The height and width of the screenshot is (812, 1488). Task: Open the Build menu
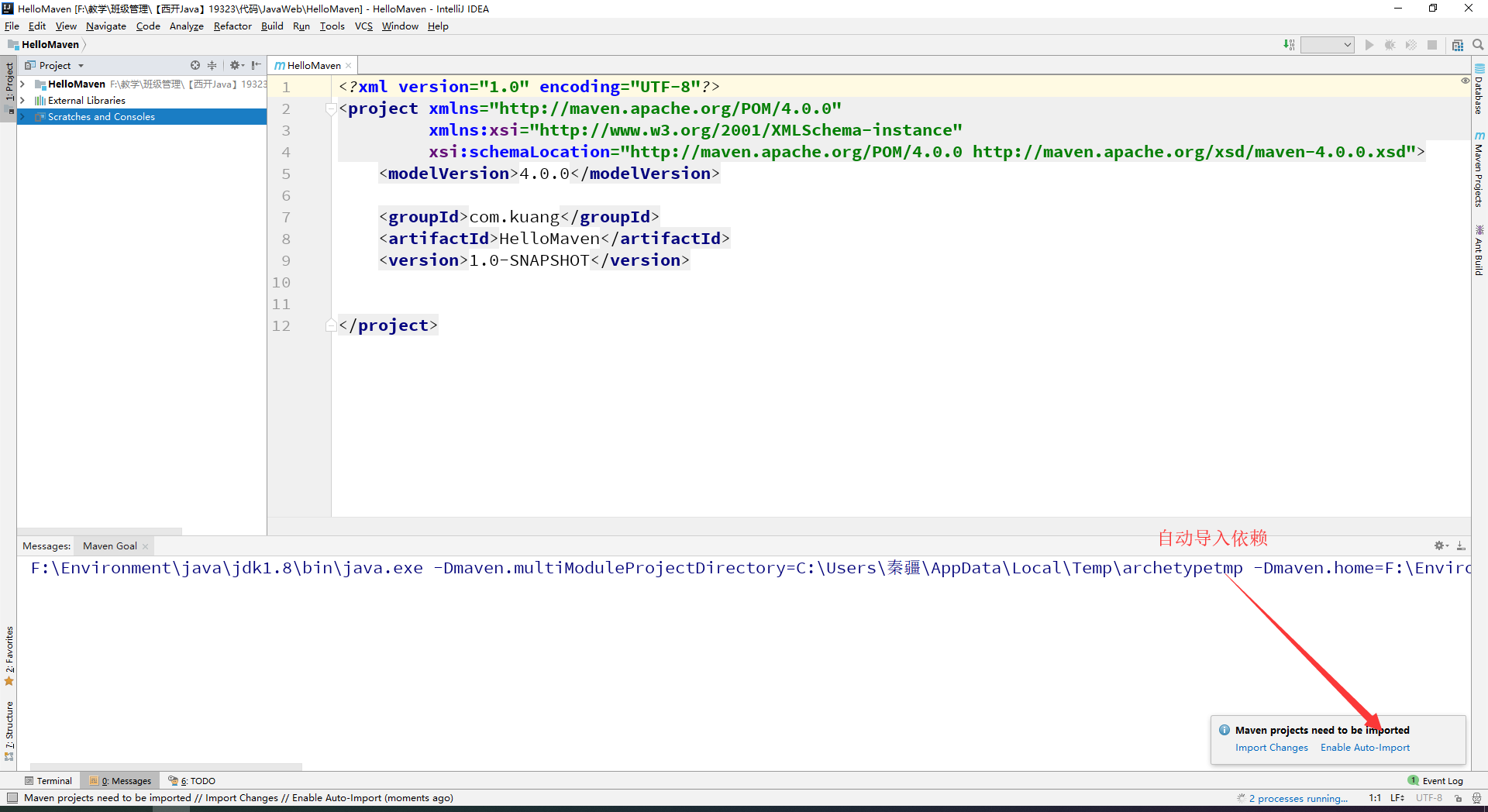pyautogui.click(x=272, y=26)
